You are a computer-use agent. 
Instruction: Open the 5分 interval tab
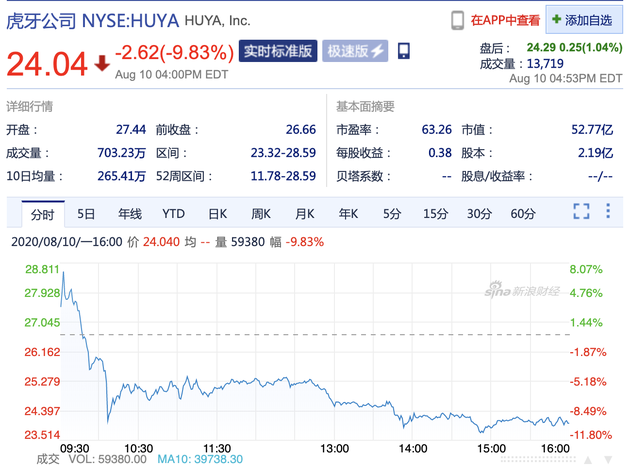point(392,214)
